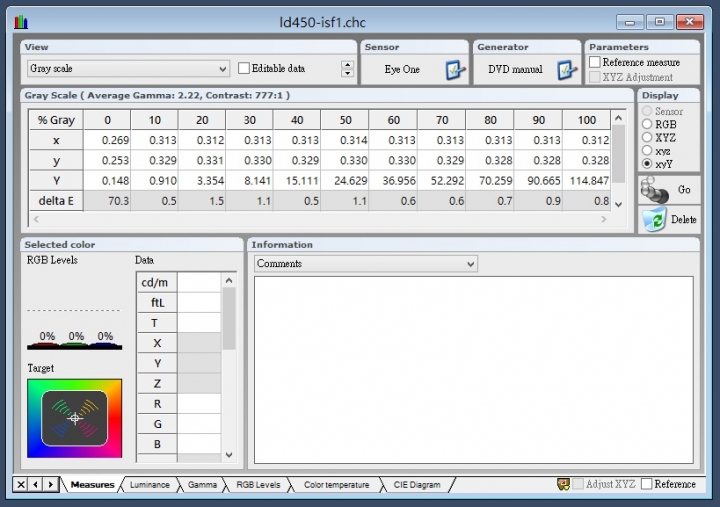This screenshot has height=507, width=720.
Task: Click the Delete button label
Action: click(x=683, y=220)
